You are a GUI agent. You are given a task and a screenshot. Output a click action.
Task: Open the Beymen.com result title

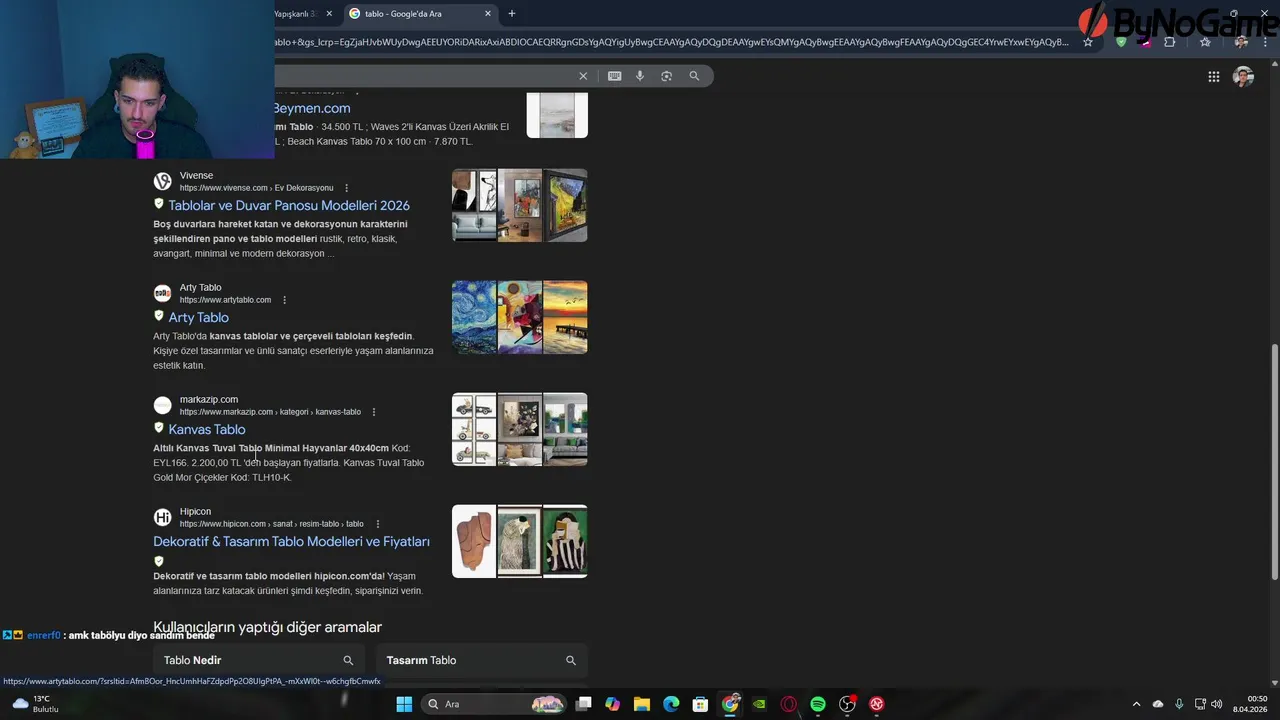click(x=312, y=108)
